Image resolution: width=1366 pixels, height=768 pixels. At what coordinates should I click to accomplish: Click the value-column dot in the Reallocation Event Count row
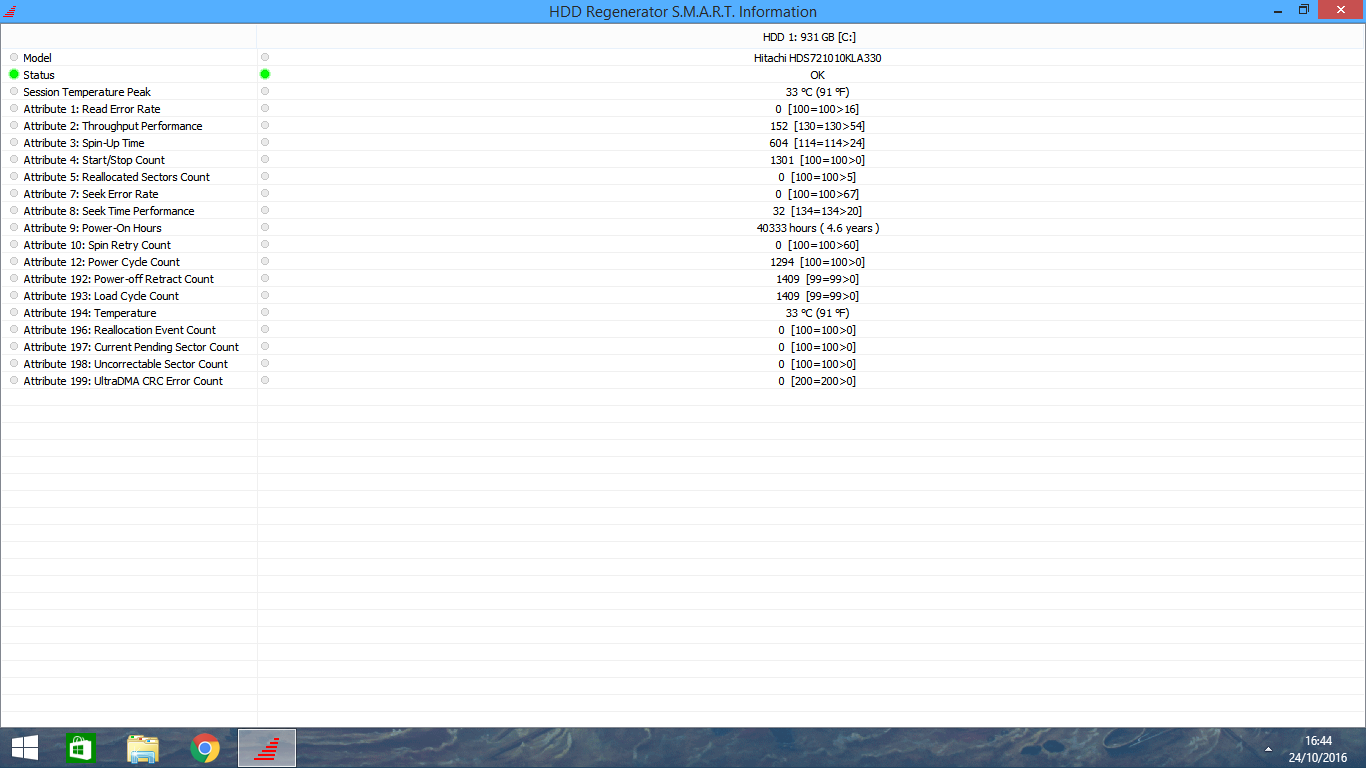point(265,329)
